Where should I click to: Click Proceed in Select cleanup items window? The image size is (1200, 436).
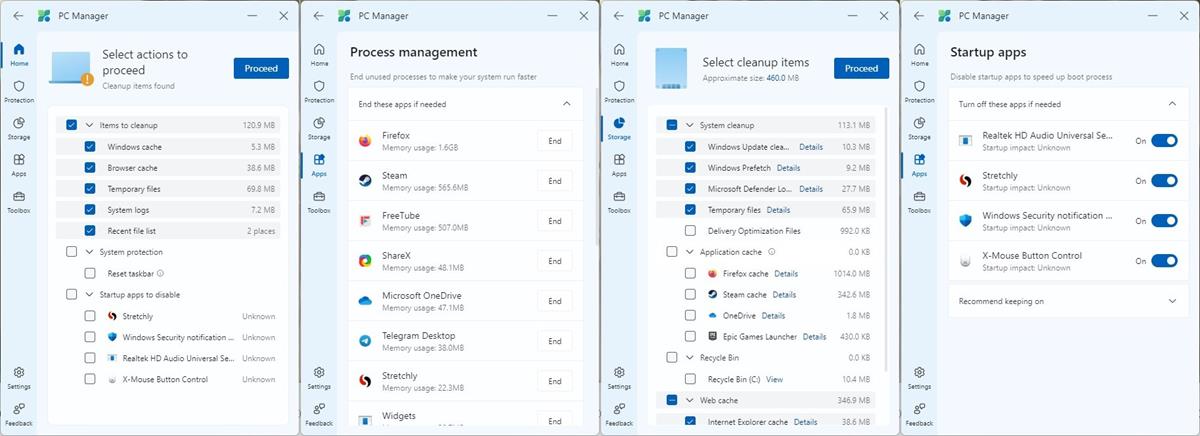[x=861, y=68]
